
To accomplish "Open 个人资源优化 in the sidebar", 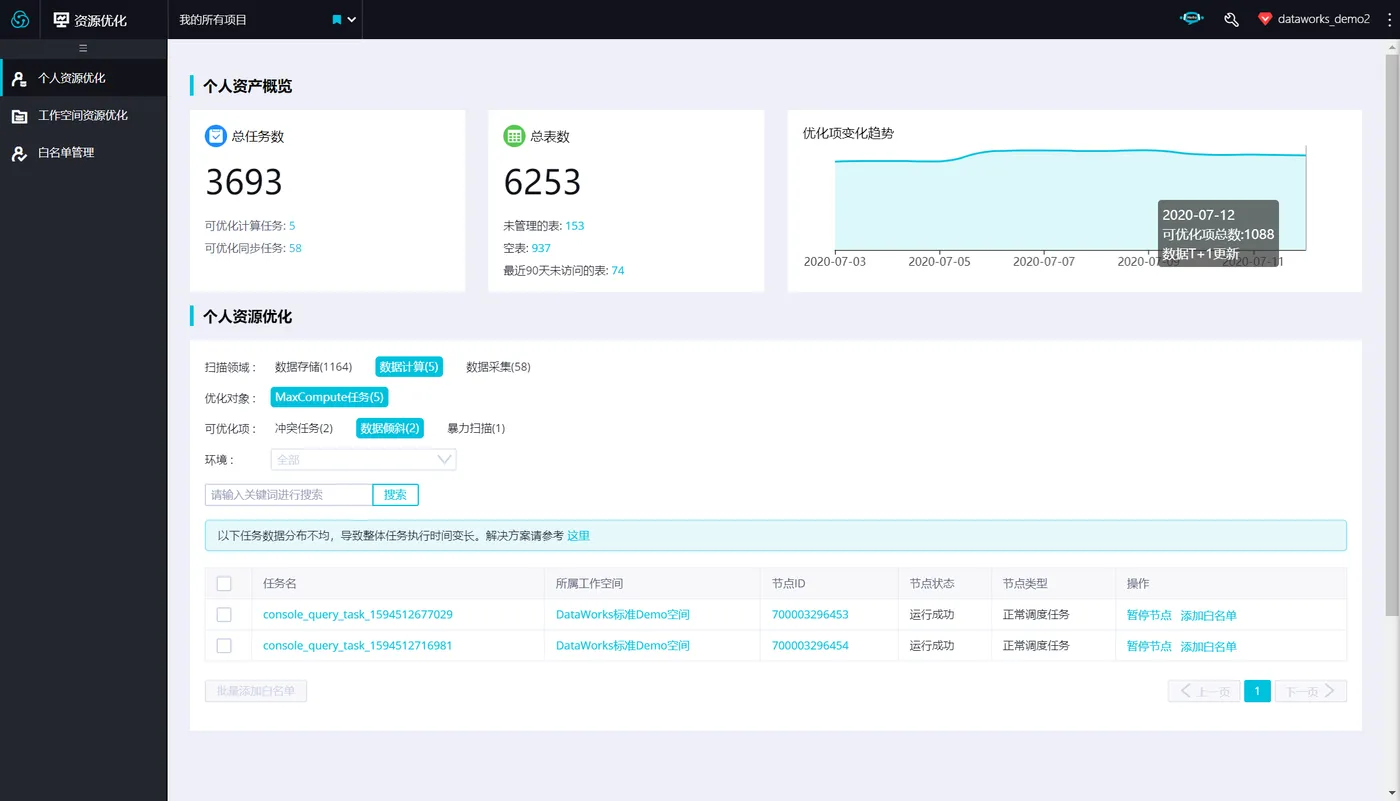I will click(84, 78).
